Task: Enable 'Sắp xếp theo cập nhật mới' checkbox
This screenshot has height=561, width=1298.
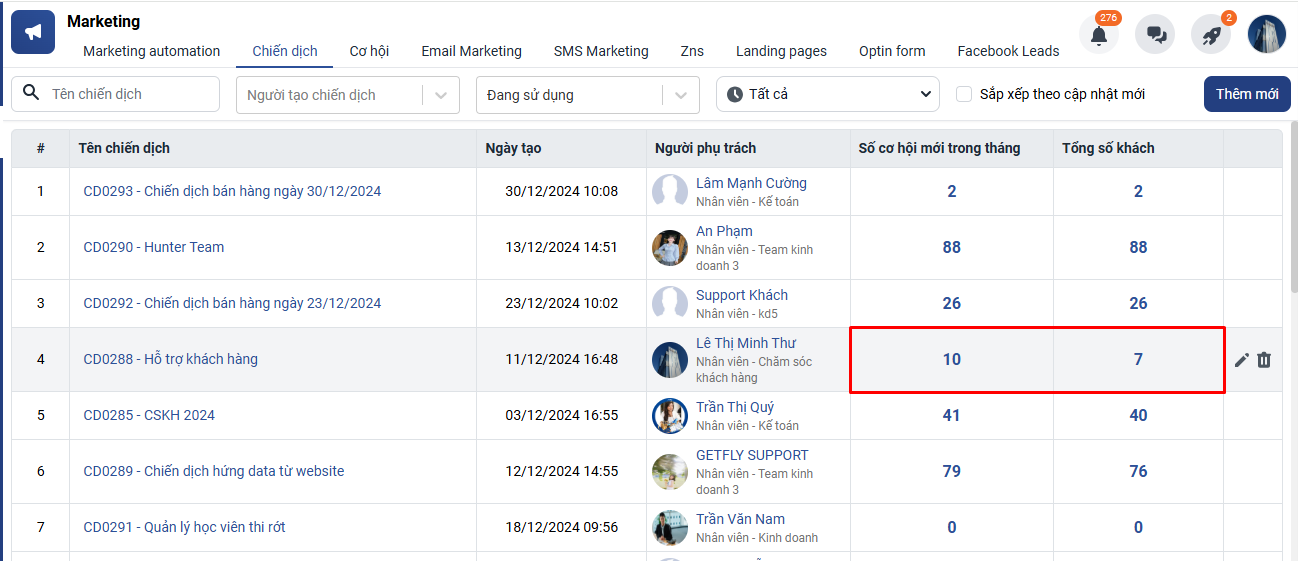Action: point(964,94)
